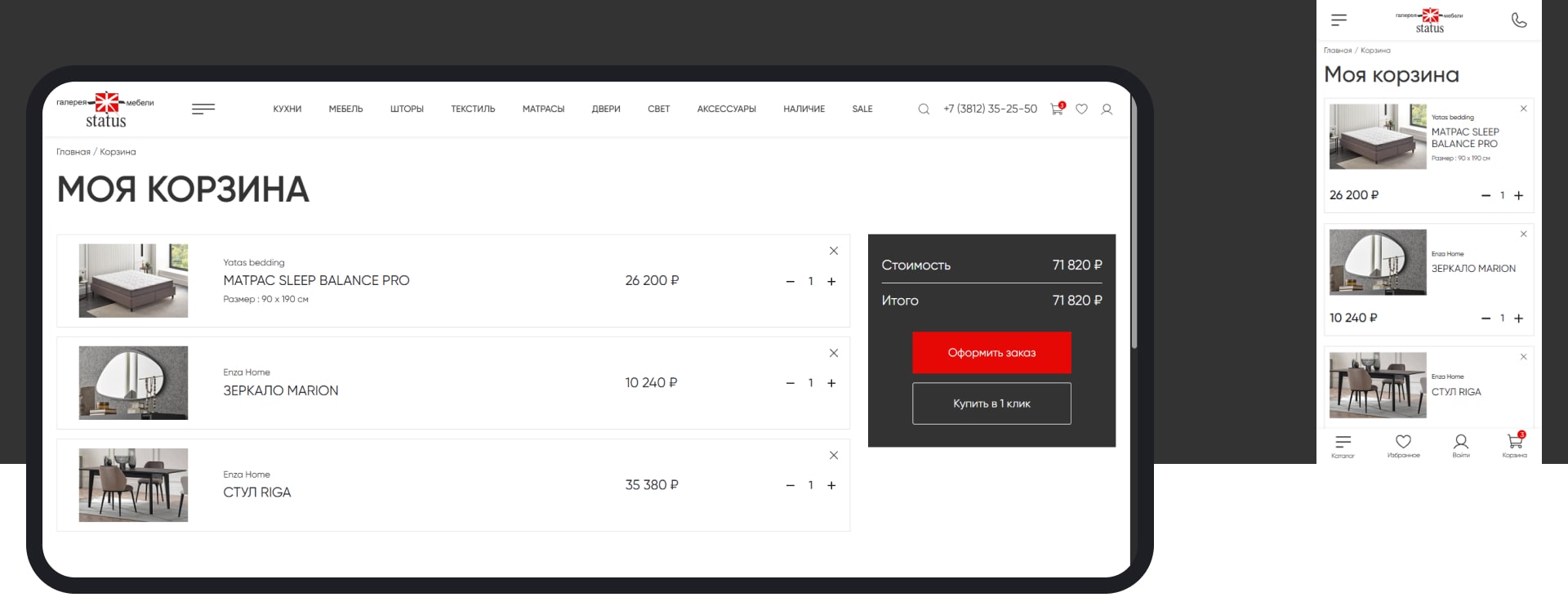
Task: Open СТУЛ RIGA title on tablet
Action: pyautogui.click(x=256, y=492)
